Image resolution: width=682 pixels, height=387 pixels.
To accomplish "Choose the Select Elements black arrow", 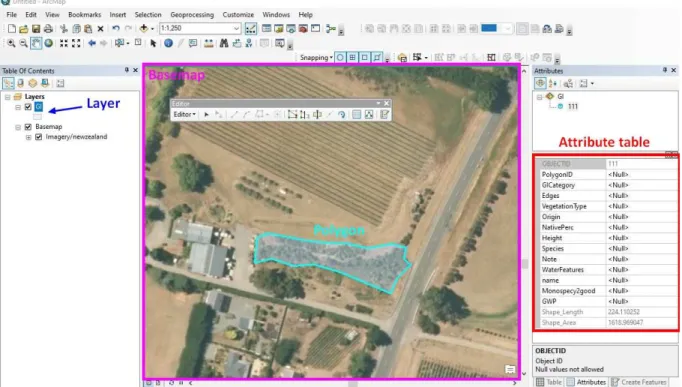I will (153, 43).
